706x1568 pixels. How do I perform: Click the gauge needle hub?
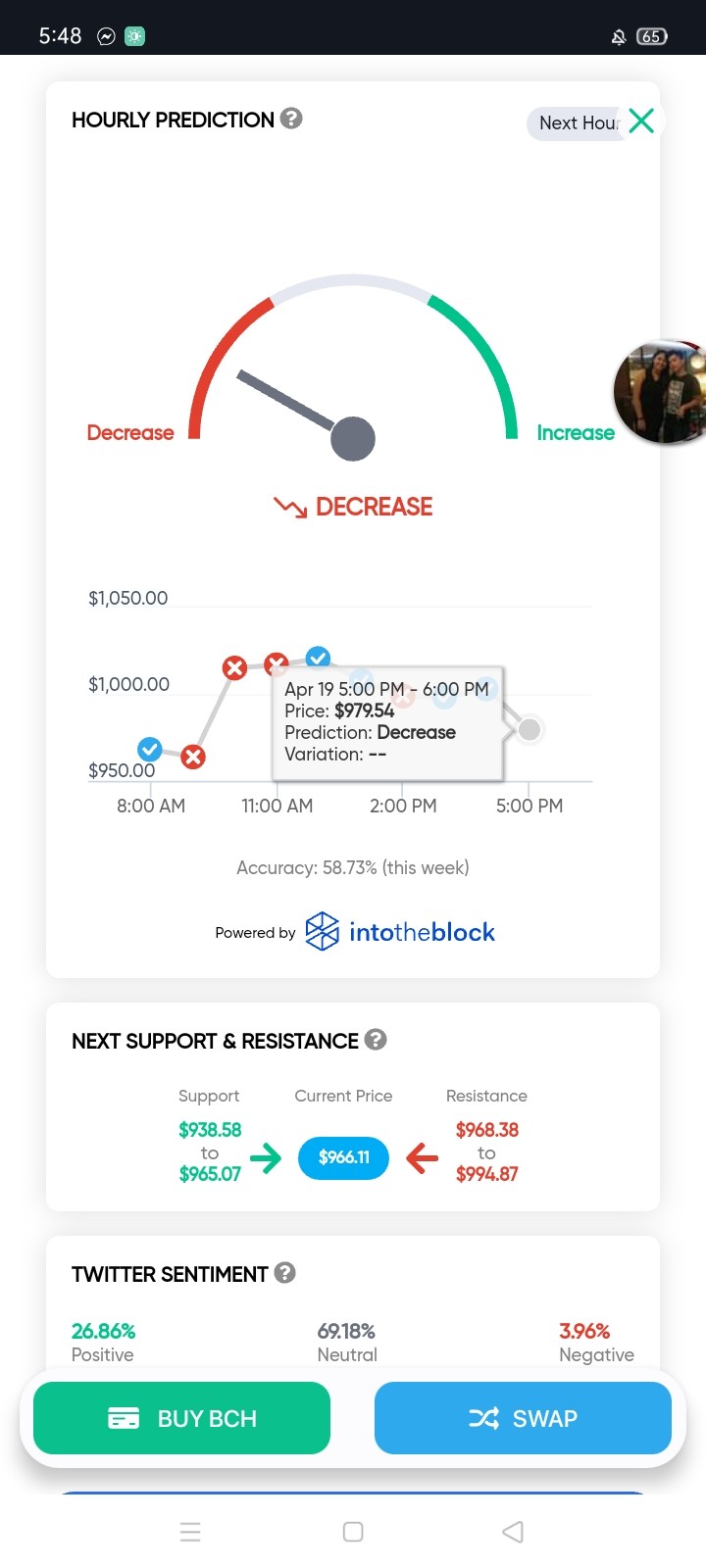point(353,438)
